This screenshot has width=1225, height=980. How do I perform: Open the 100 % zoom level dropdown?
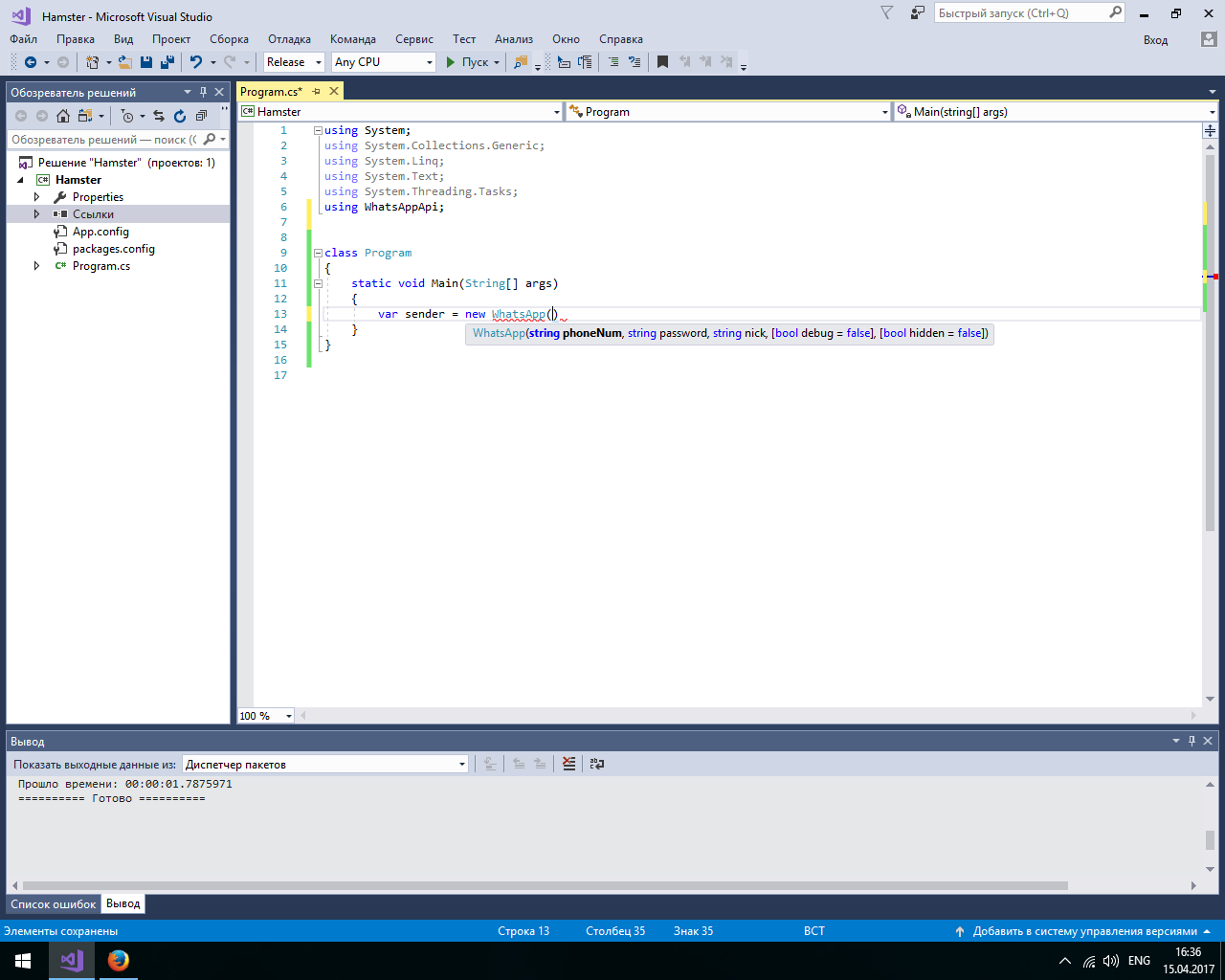tap(289, 716)
